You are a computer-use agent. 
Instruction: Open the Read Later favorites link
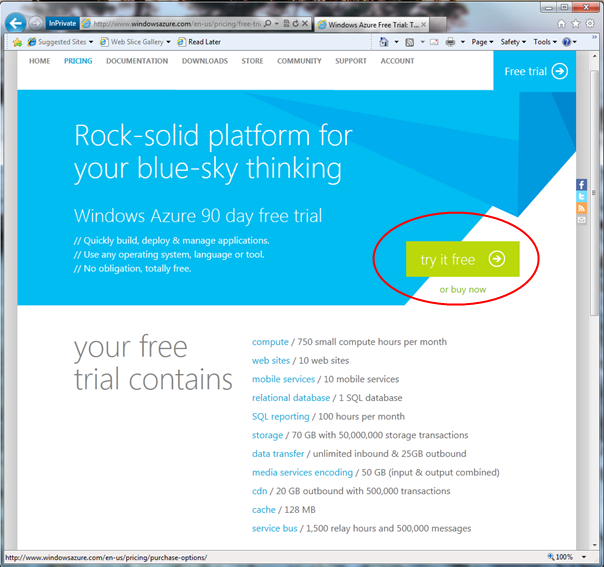pos(199,42)
